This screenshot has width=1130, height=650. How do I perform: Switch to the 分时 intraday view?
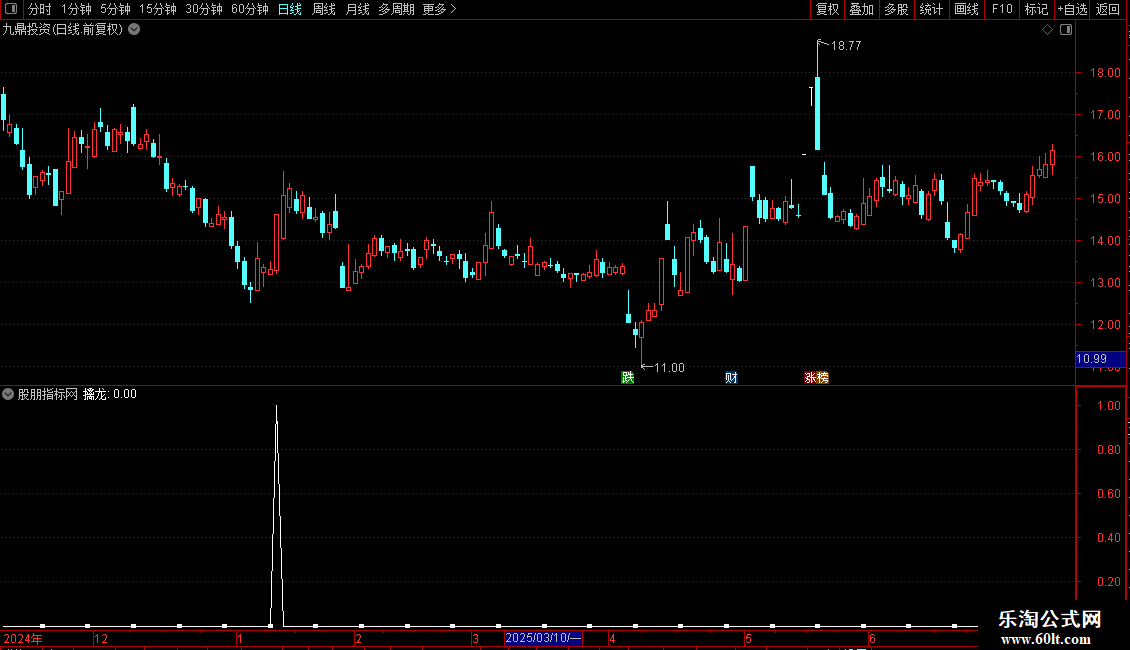pos(39,9)
